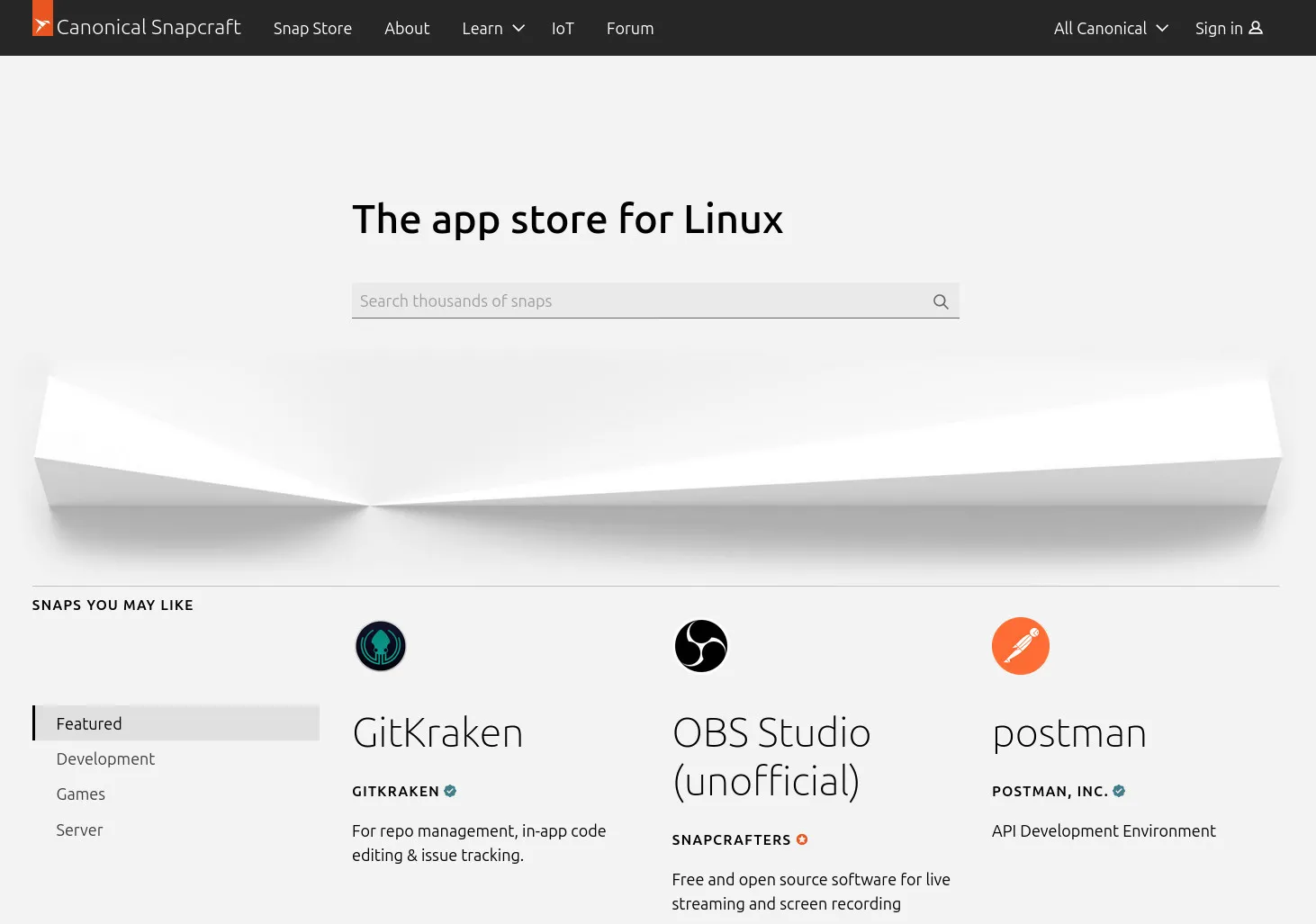Open the OBS Studio app icon
This screenshot has height=924, width=1316.
click(700, 646)
